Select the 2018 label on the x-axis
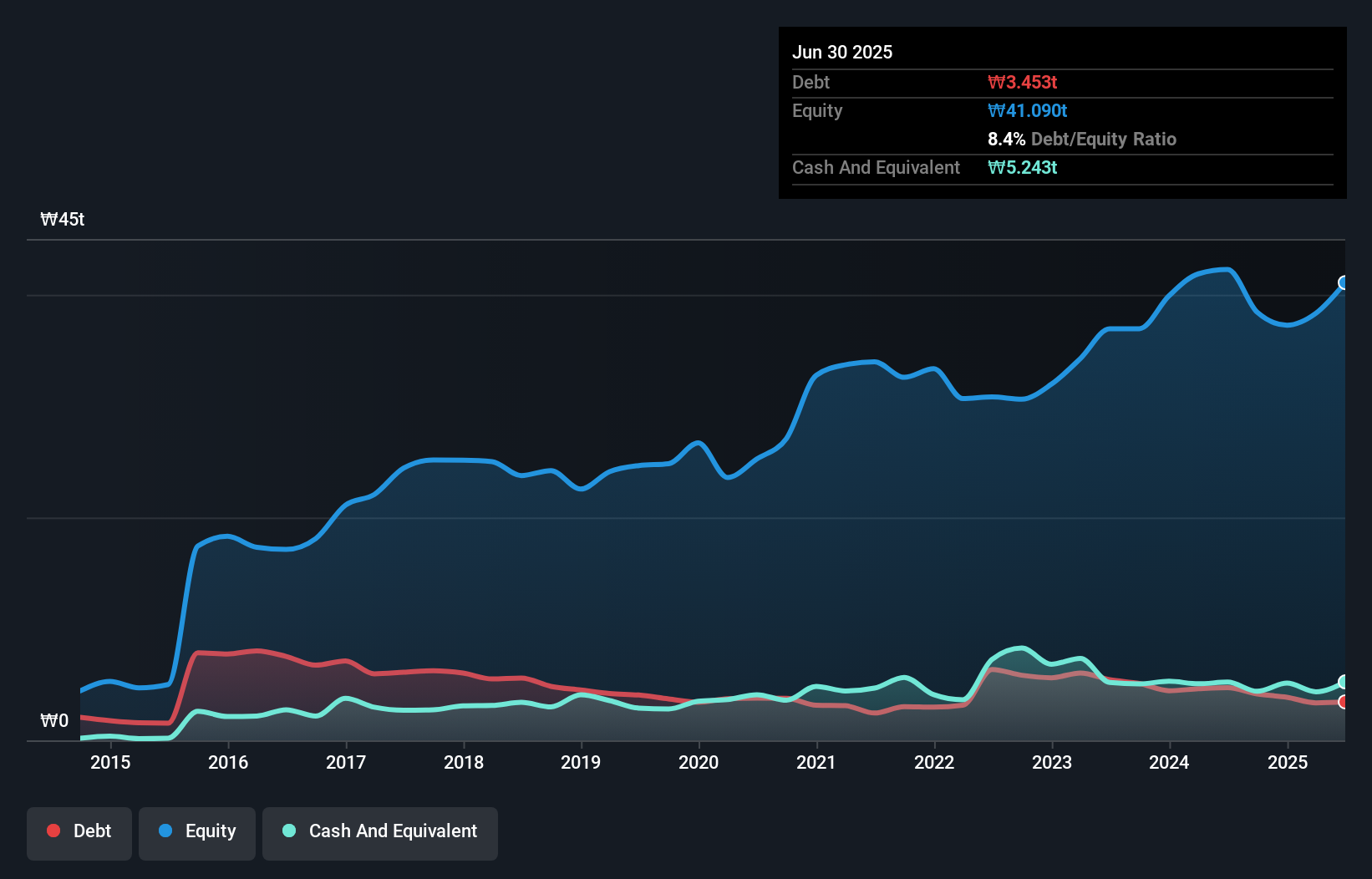This screenshot has height=879, width=1372. (463, 762)
